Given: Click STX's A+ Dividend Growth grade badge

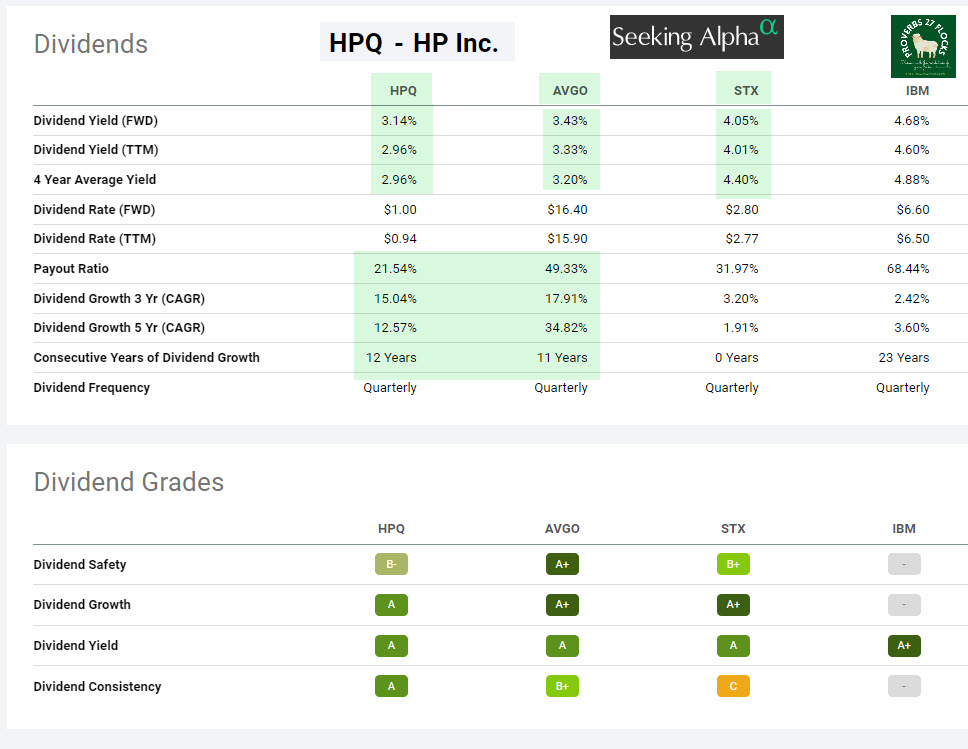Looking at the screenshot, I should 733,604.
